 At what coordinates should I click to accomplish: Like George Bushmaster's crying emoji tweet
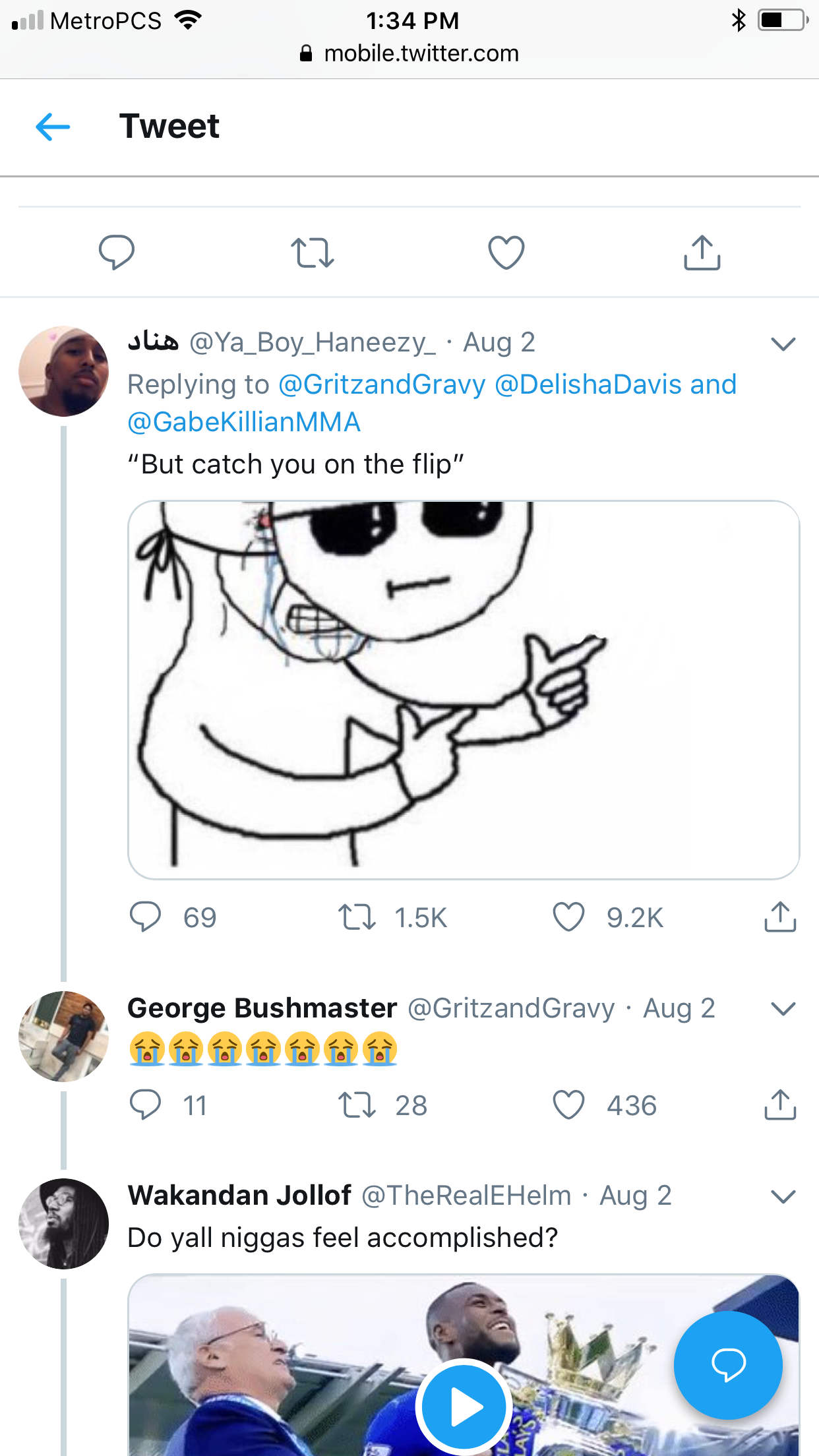tap(568, 1105)
